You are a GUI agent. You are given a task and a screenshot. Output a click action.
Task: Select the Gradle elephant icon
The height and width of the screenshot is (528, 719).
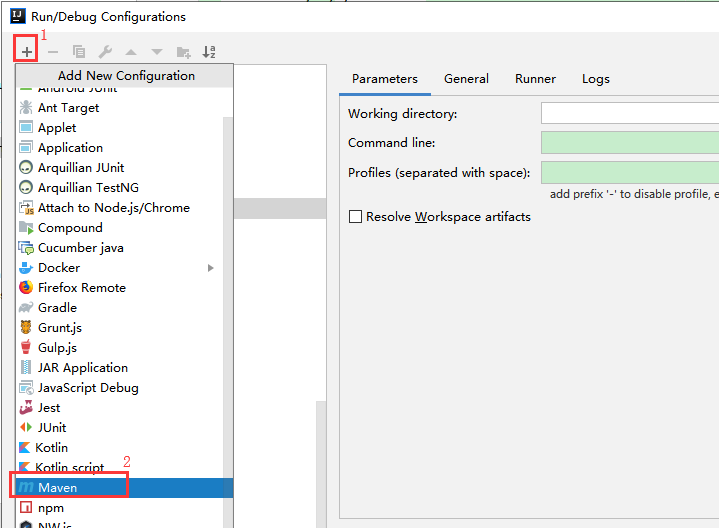click(26, 307)
